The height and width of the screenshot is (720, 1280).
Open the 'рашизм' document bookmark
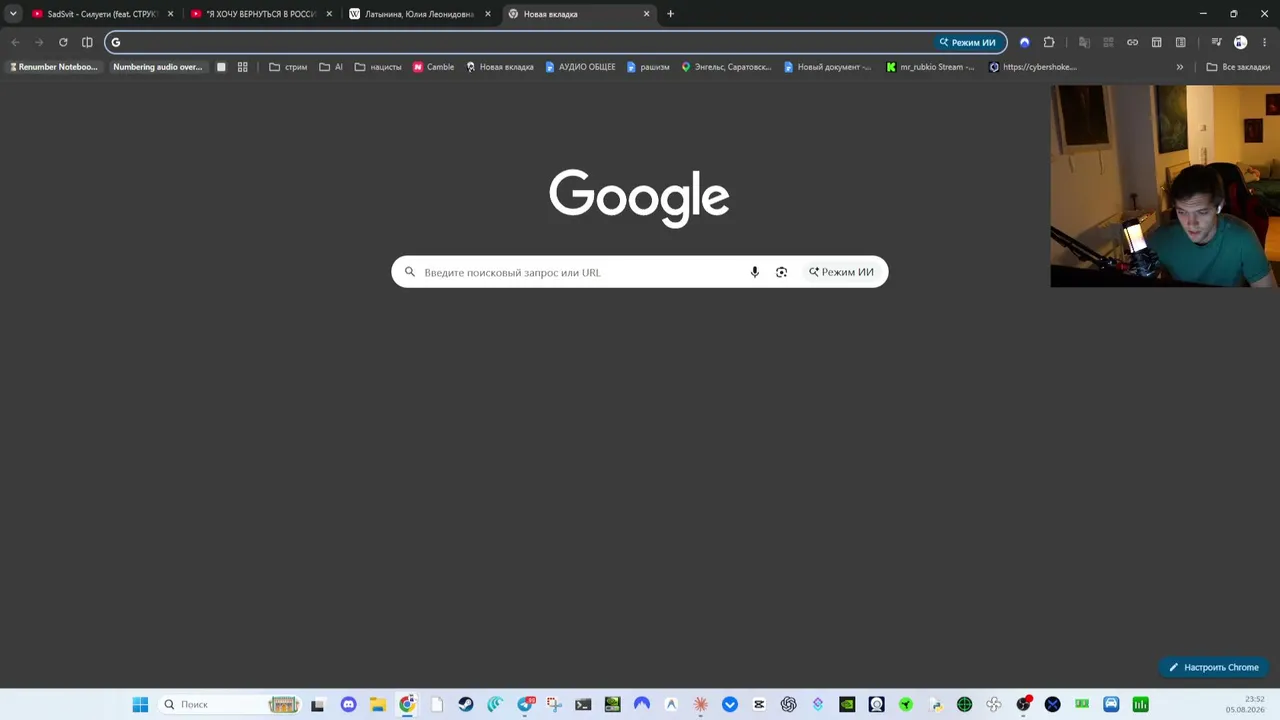tap(648, 67)
